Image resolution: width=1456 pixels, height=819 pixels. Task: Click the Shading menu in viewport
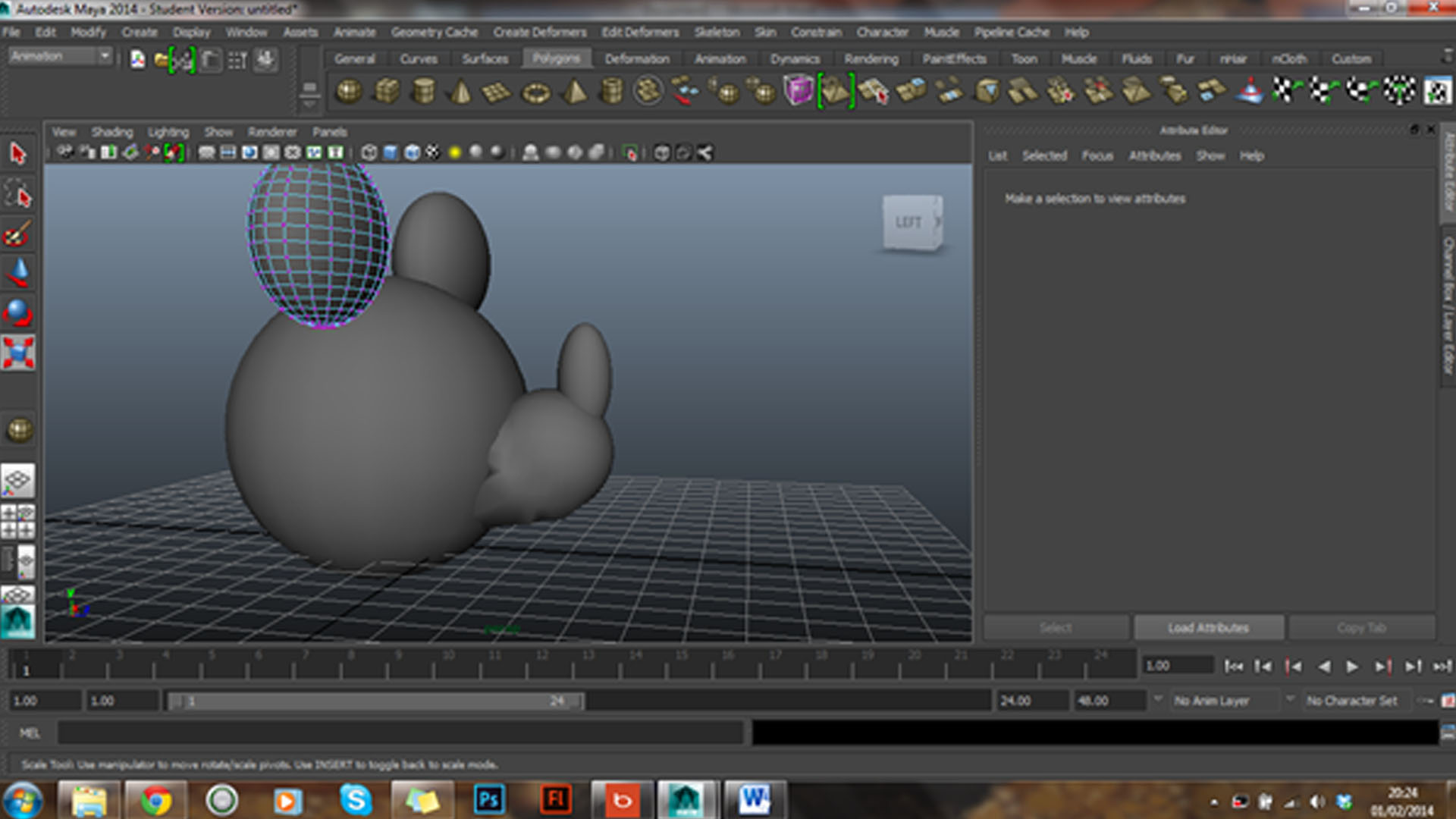click(109, 131)
